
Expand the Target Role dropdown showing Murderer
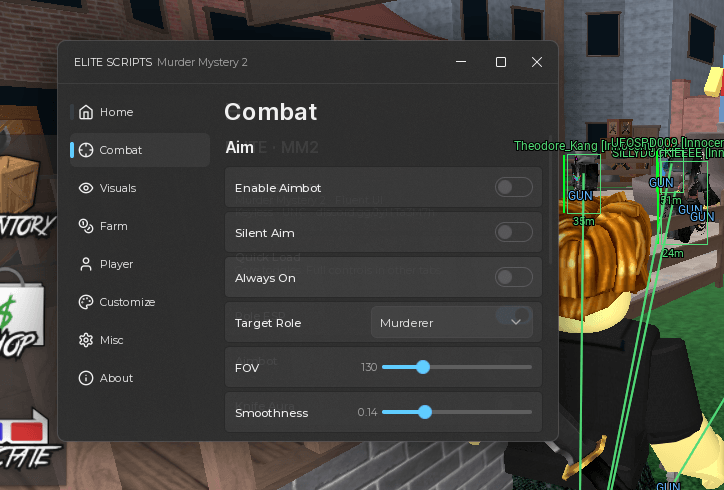click(452, 322)
